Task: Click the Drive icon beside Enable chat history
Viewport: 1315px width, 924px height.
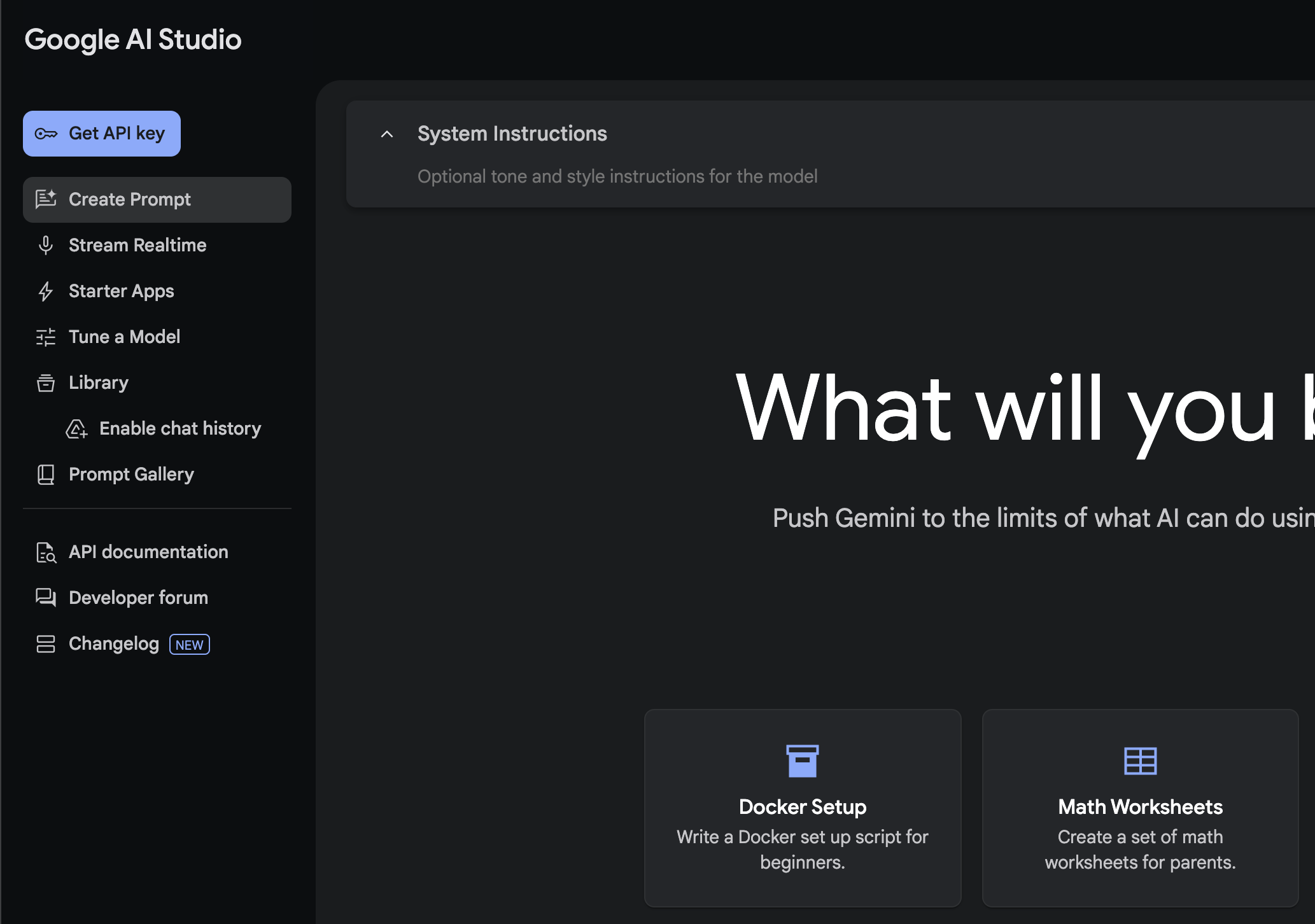Action: pos(76,429)
